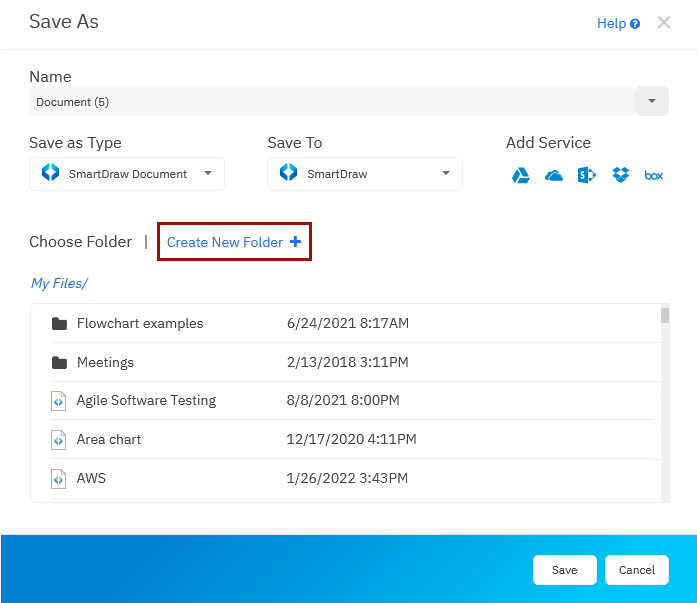Expand the Name field dropdown arrow
The width and height of the screenshot is (697, 603).
pyautogui.click(x=652, y=101)
